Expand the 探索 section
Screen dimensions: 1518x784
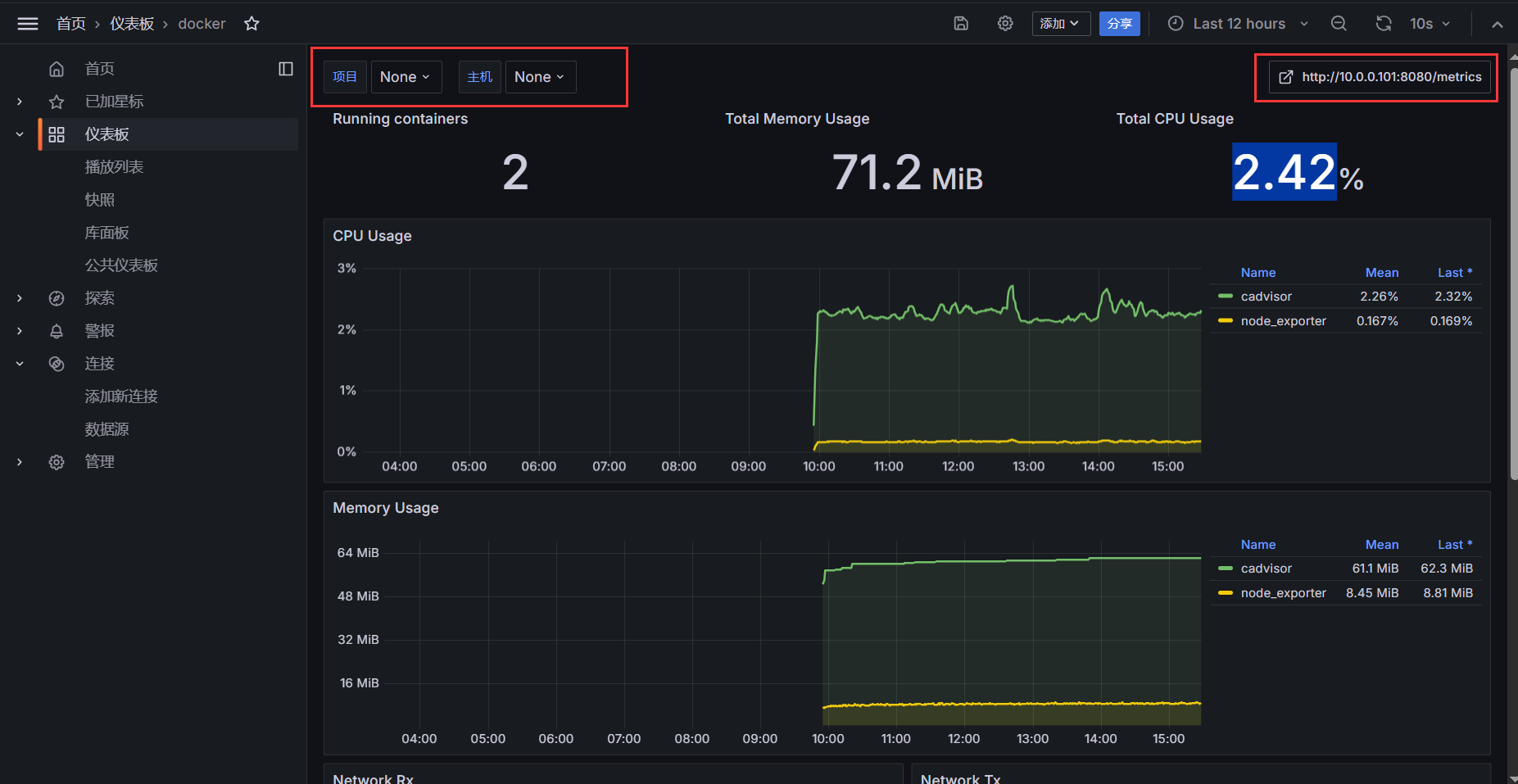pos(20,298)
